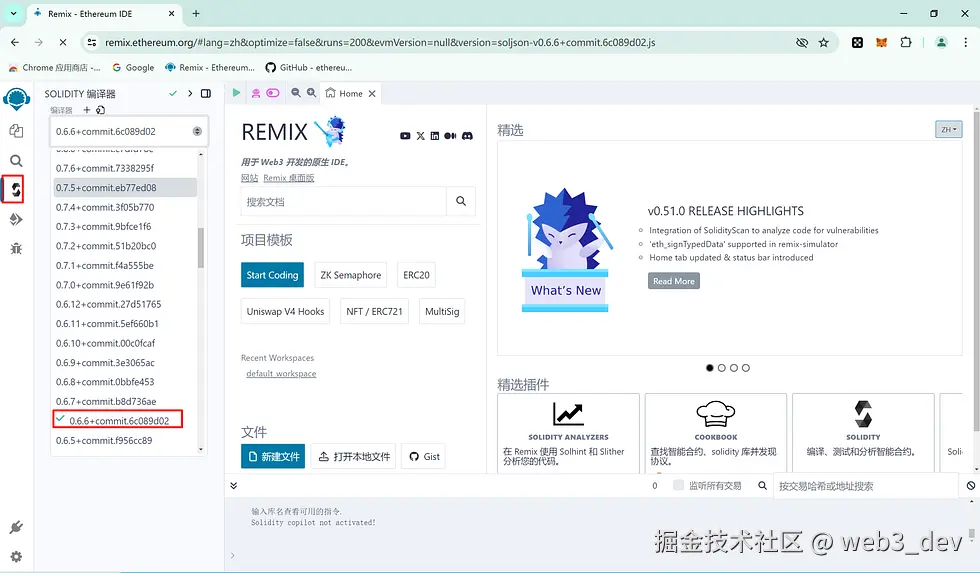Toggle the pink AI copilot switch

tap(273, 93)
